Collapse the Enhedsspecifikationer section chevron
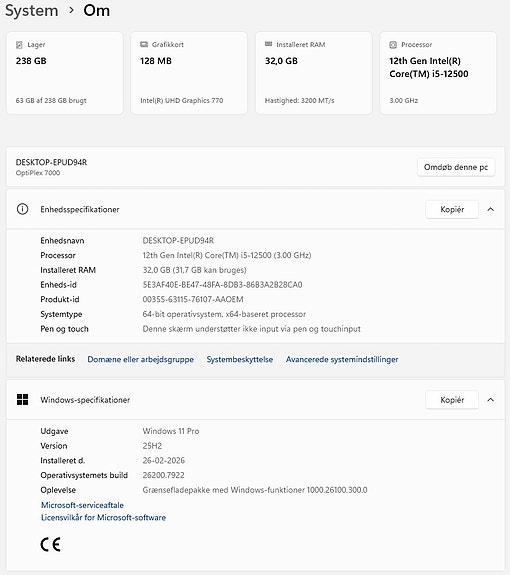Screen dimensions: 510x575 (491, 209)
